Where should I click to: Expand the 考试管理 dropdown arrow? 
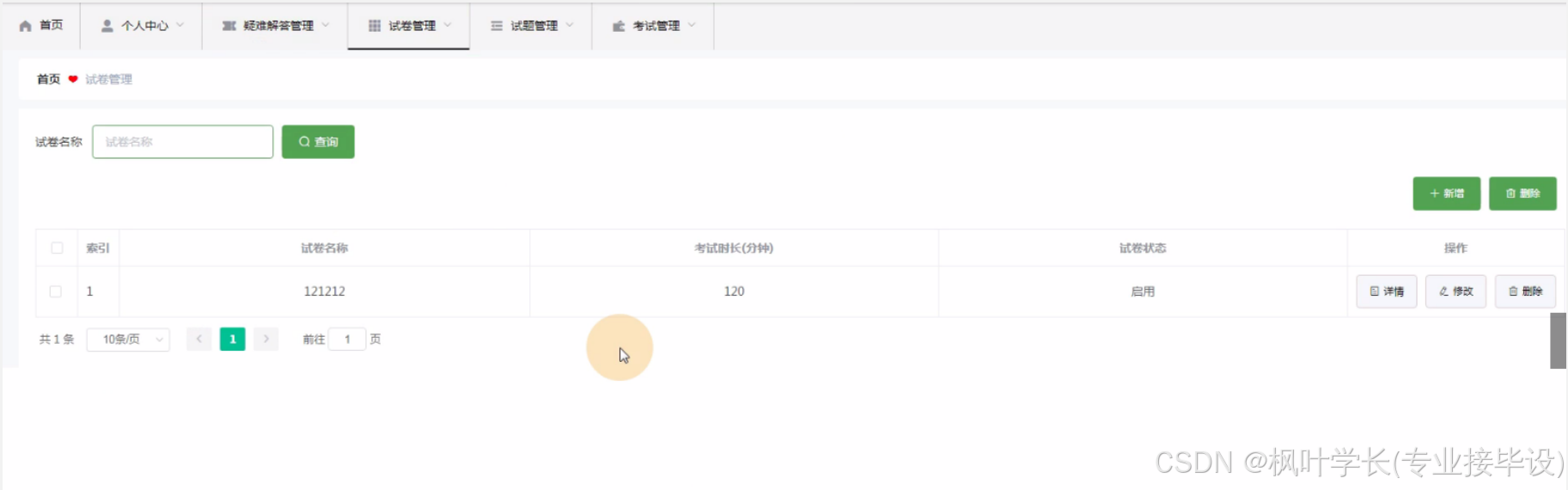coord(692,25)
